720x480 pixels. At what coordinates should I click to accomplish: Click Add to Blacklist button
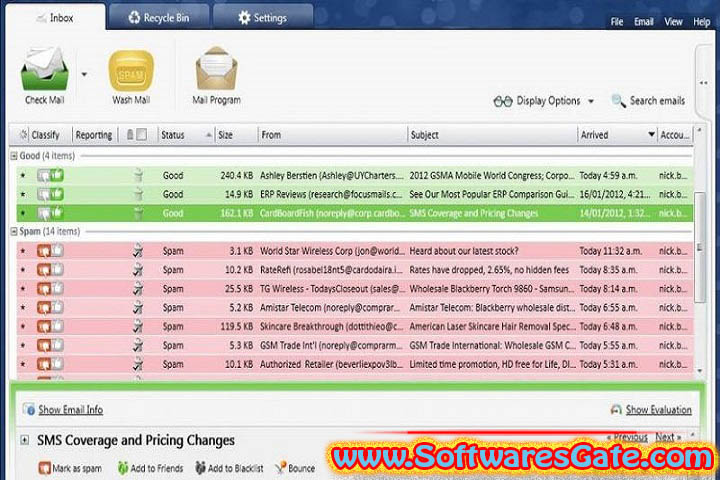click(229, 468)
